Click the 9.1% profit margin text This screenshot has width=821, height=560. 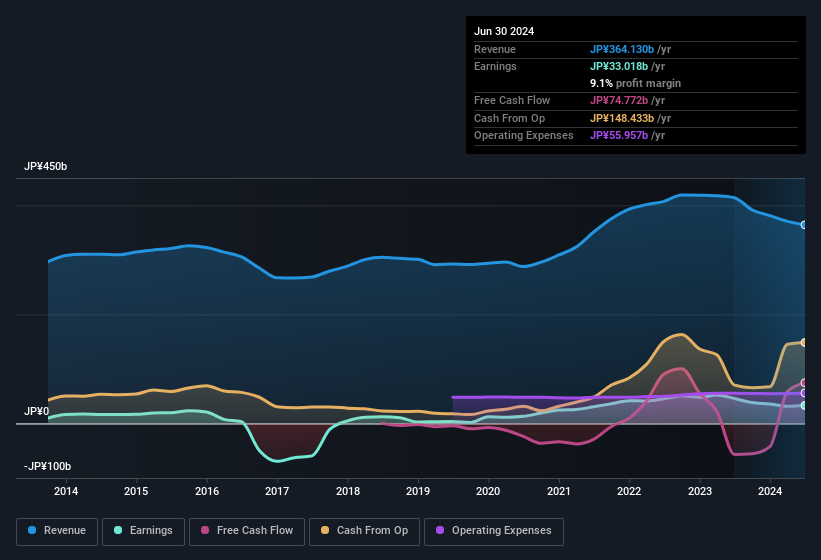636,83
